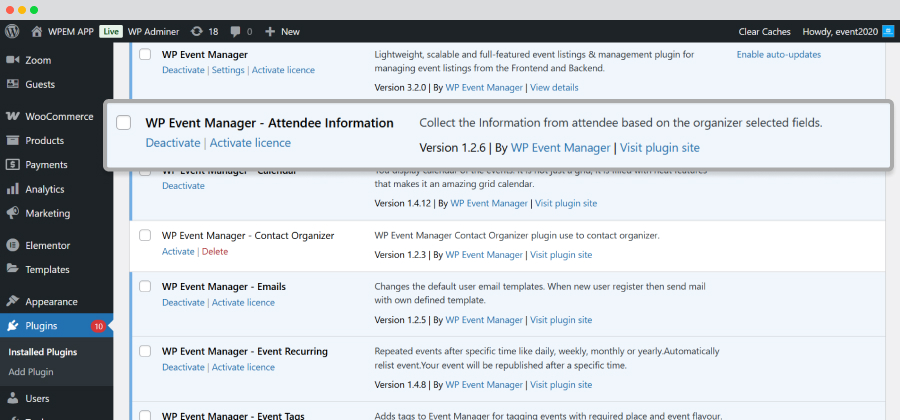Click the Products box icon
Screen dimensions: 900x420
point(13,140)
